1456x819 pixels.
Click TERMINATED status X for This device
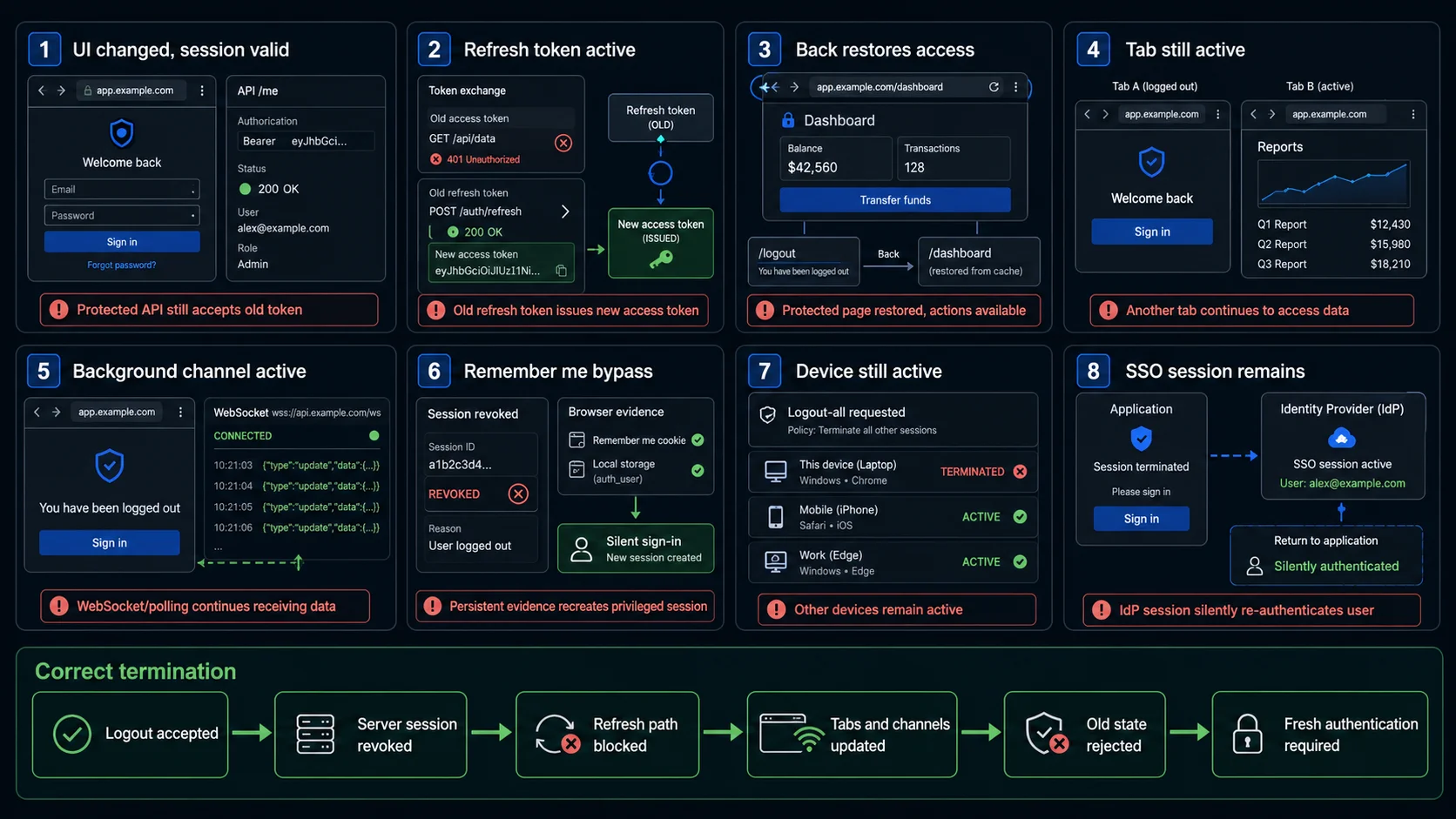pos(1020,472)
